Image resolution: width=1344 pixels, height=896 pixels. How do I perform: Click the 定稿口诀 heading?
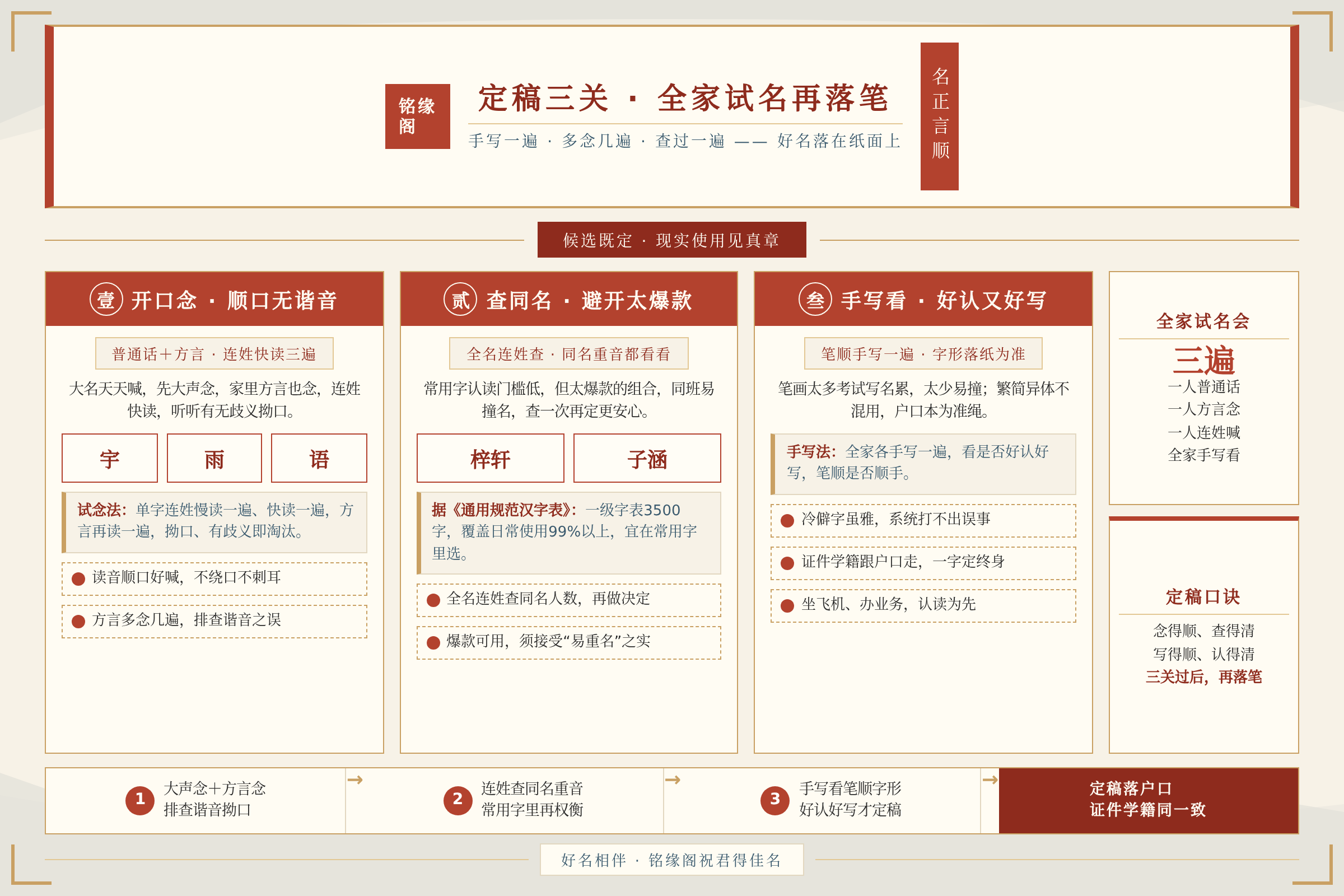(1203, 596)
